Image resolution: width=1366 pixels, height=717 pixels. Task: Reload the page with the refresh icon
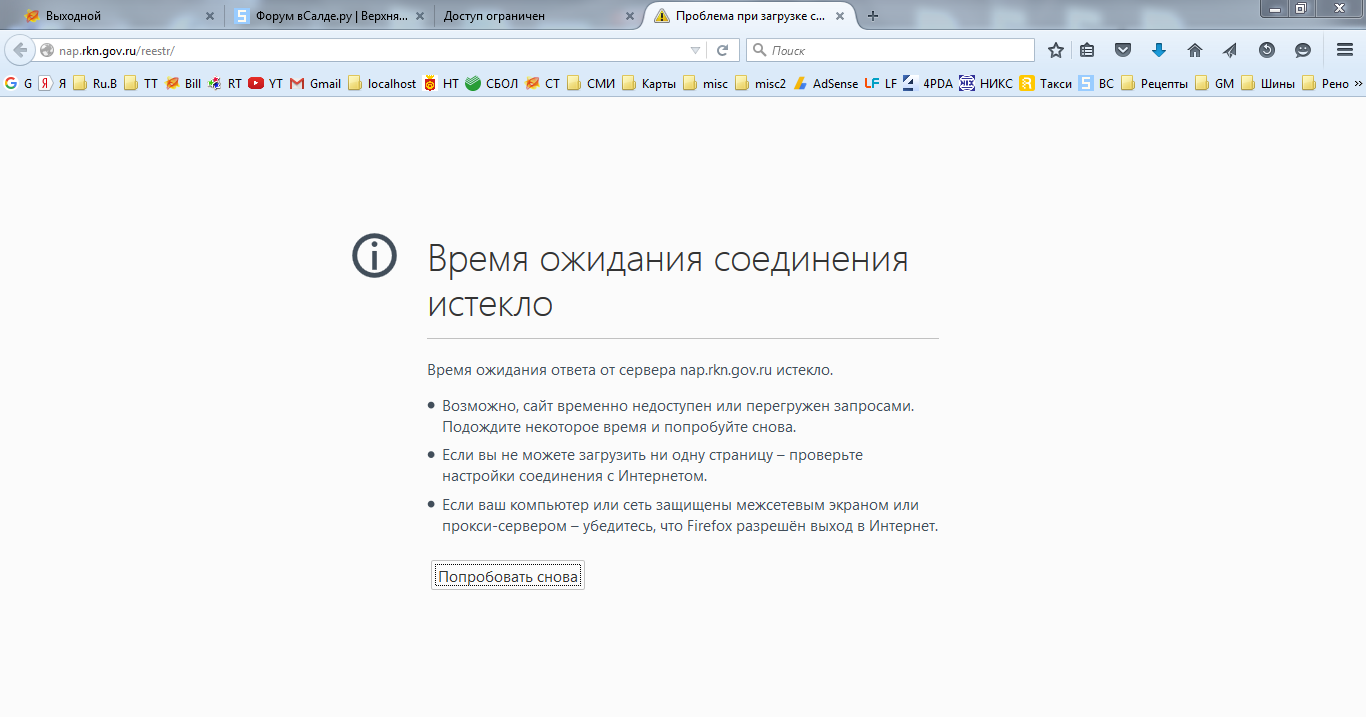coord(722,50)
